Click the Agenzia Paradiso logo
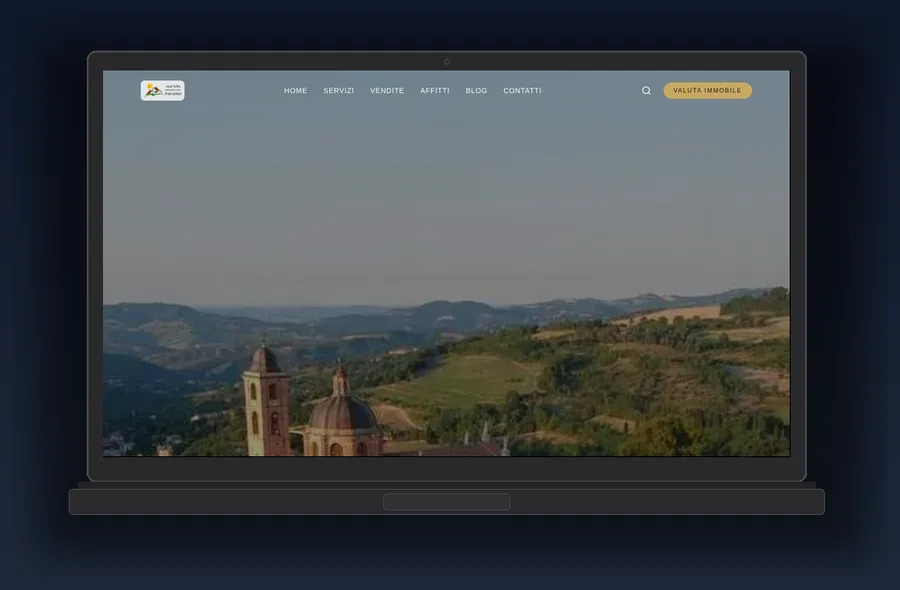This screenshot has height=590, width=900. coord(162,91)
